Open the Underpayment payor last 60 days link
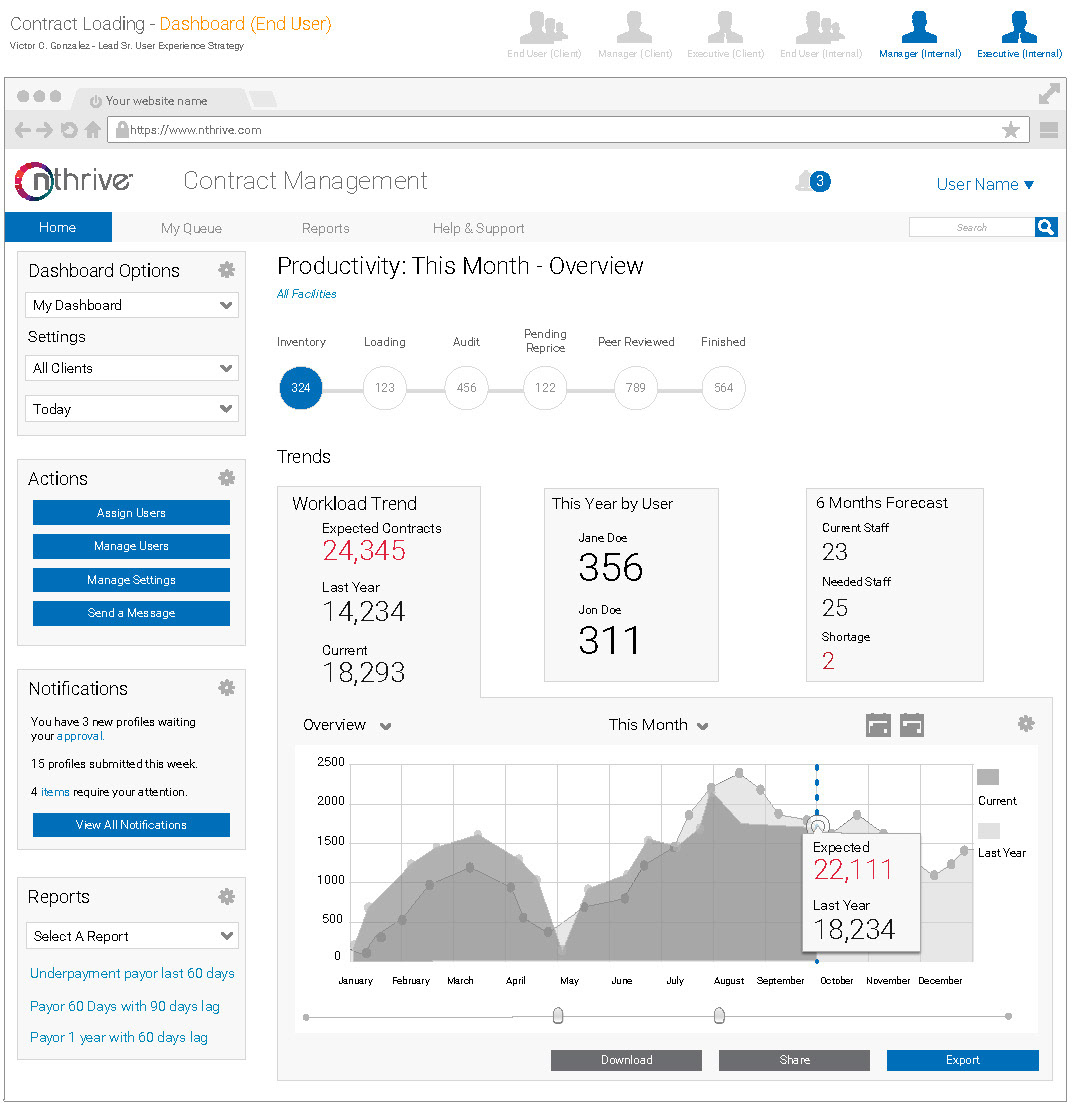Image resolution: width=1077 pixels, height=1112 pixels. pos(132,973)
